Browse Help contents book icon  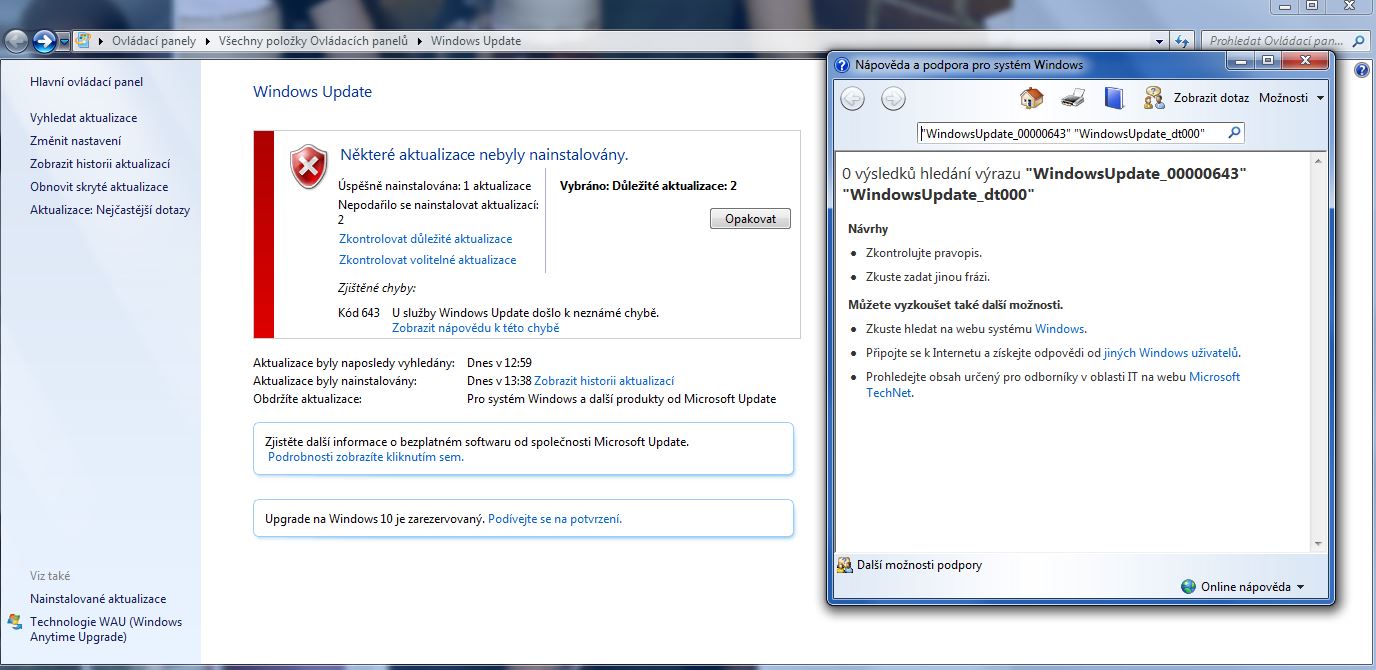point(1114,98)
